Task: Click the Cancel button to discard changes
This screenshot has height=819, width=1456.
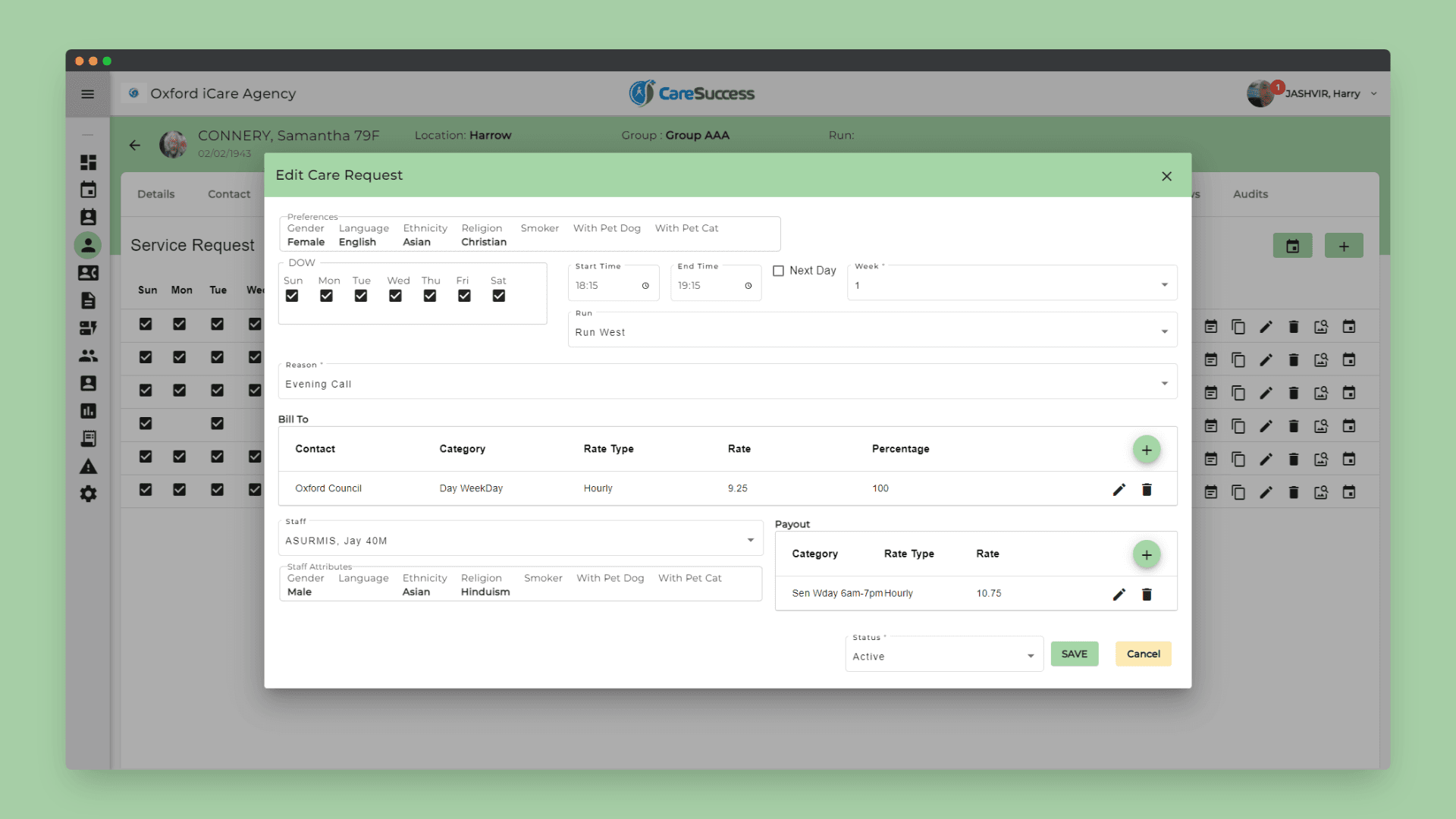Action: pos(1143,653)
